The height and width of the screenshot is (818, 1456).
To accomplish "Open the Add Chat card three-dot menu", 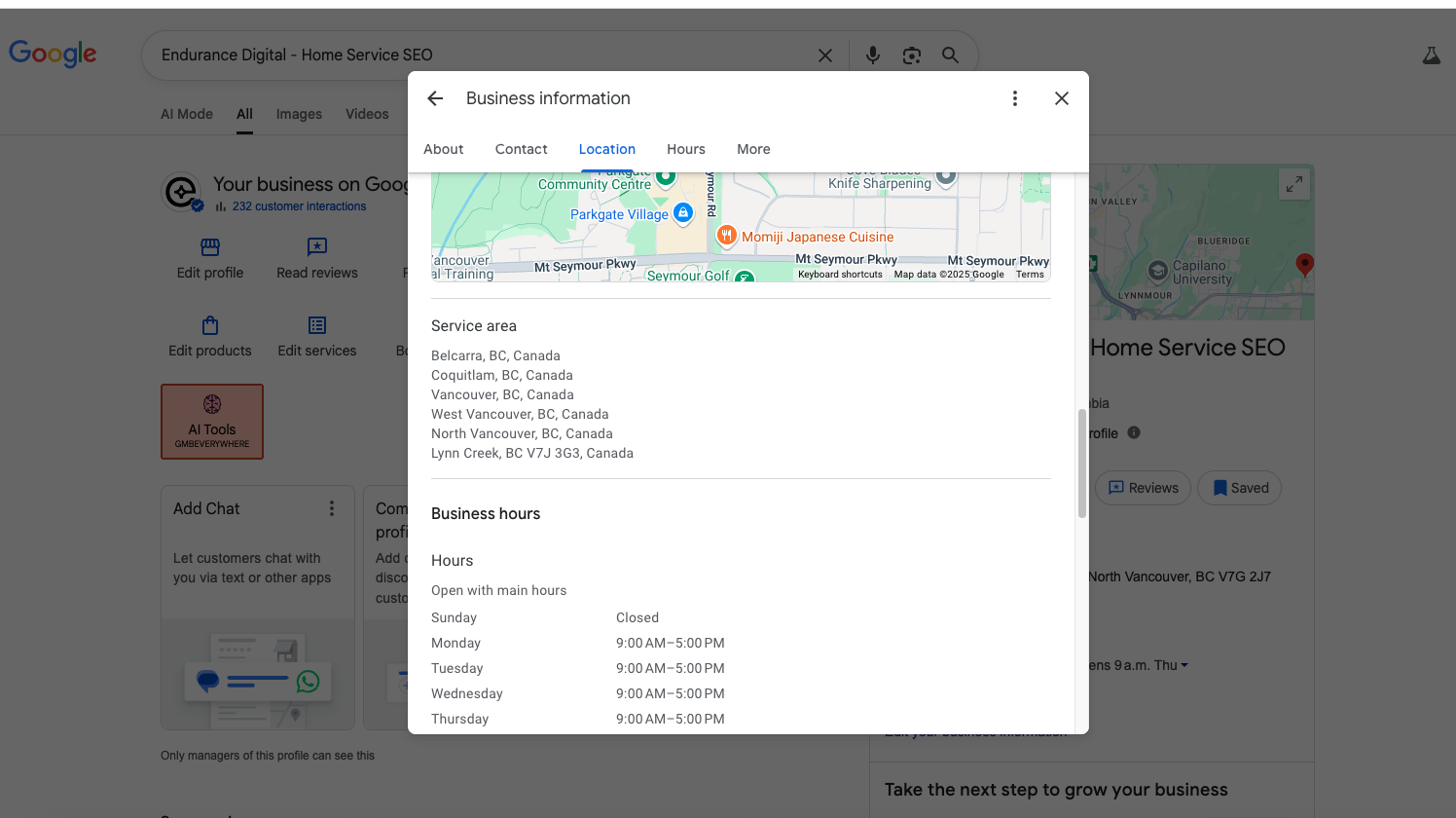I will [332, 508].
